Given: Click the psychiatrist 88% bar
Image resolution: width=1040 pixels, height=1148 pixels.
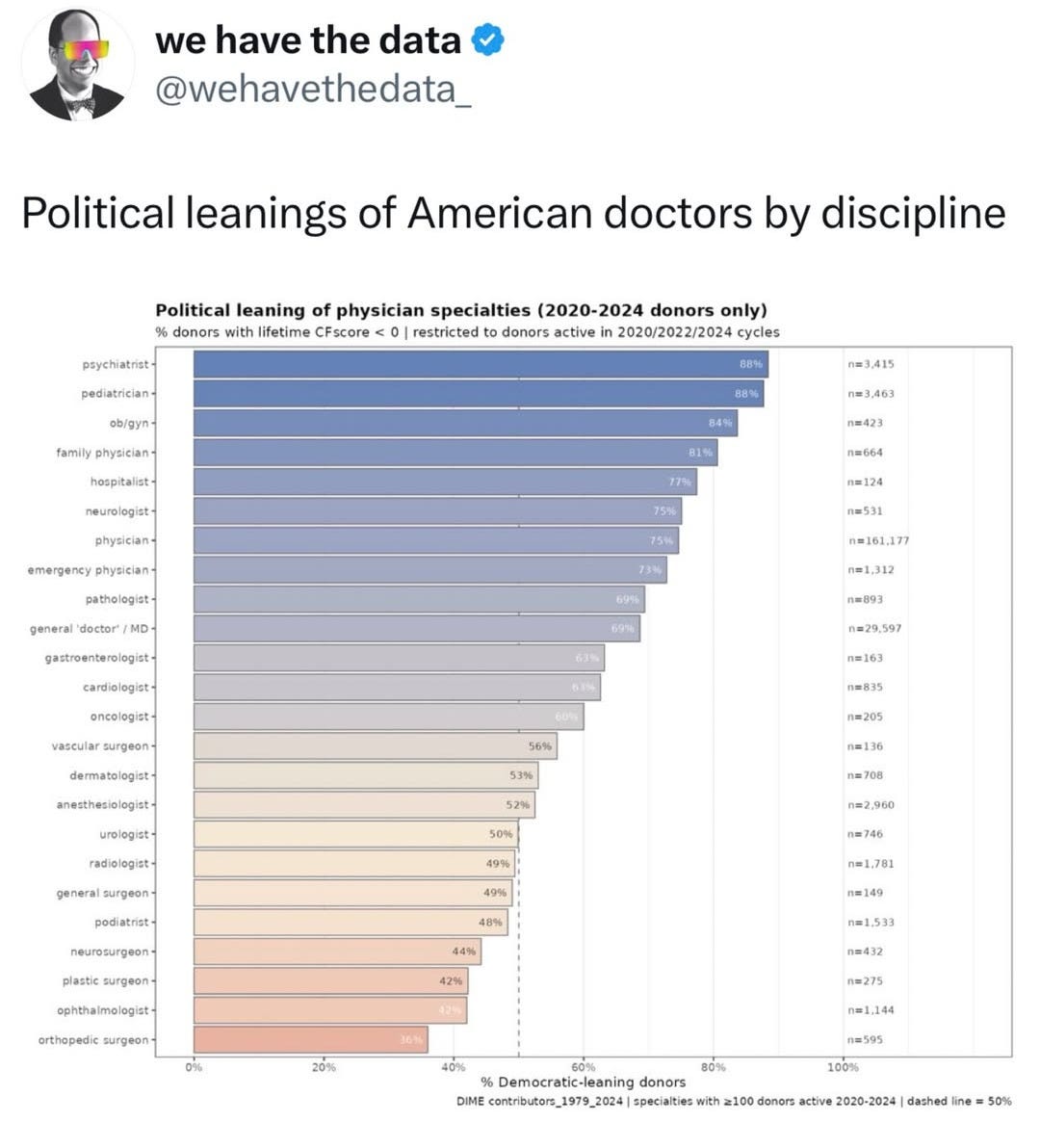Looking at the screenshot, I should (x=481, y=364).
